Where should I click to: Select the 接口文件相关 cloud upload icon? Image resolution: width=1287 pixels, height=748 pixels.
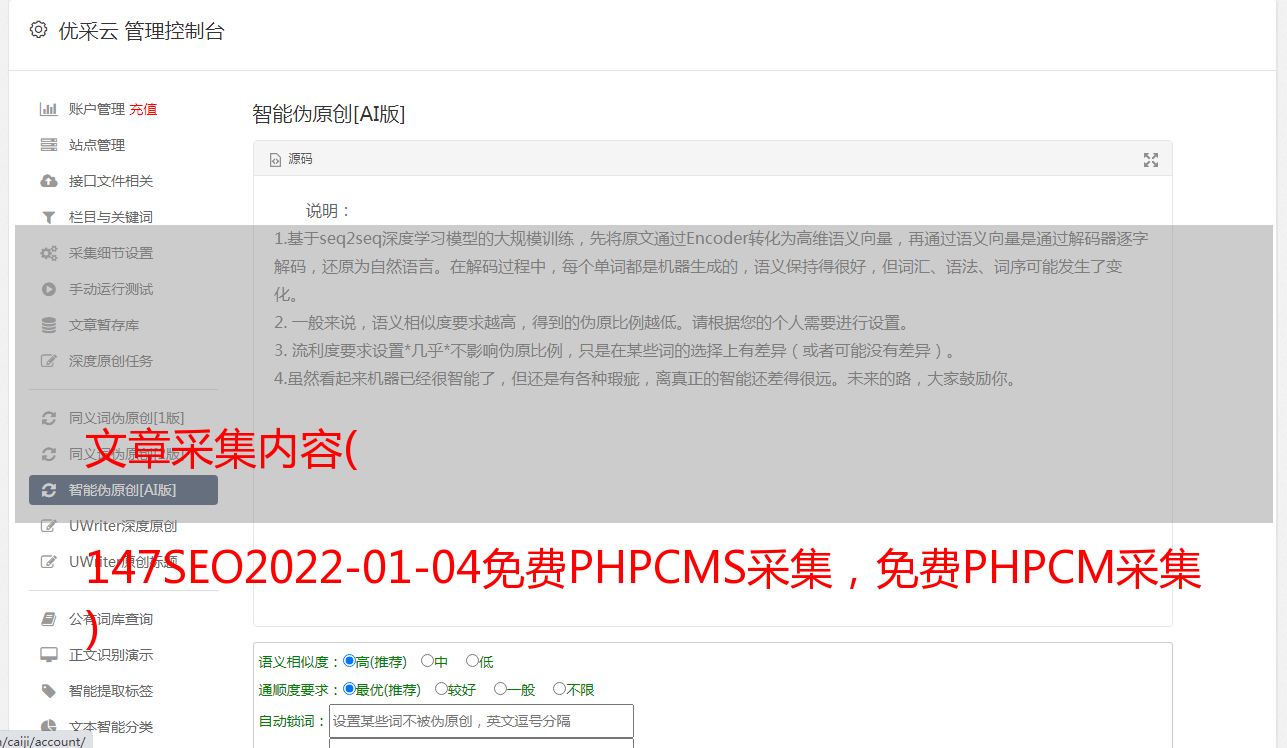[x=48, y=181]
